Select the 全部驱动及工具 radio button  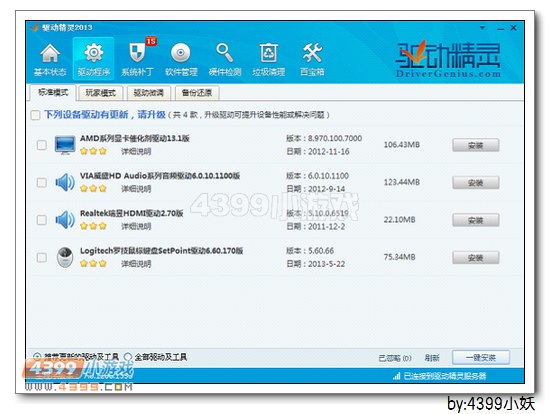[x=128, y=357]
